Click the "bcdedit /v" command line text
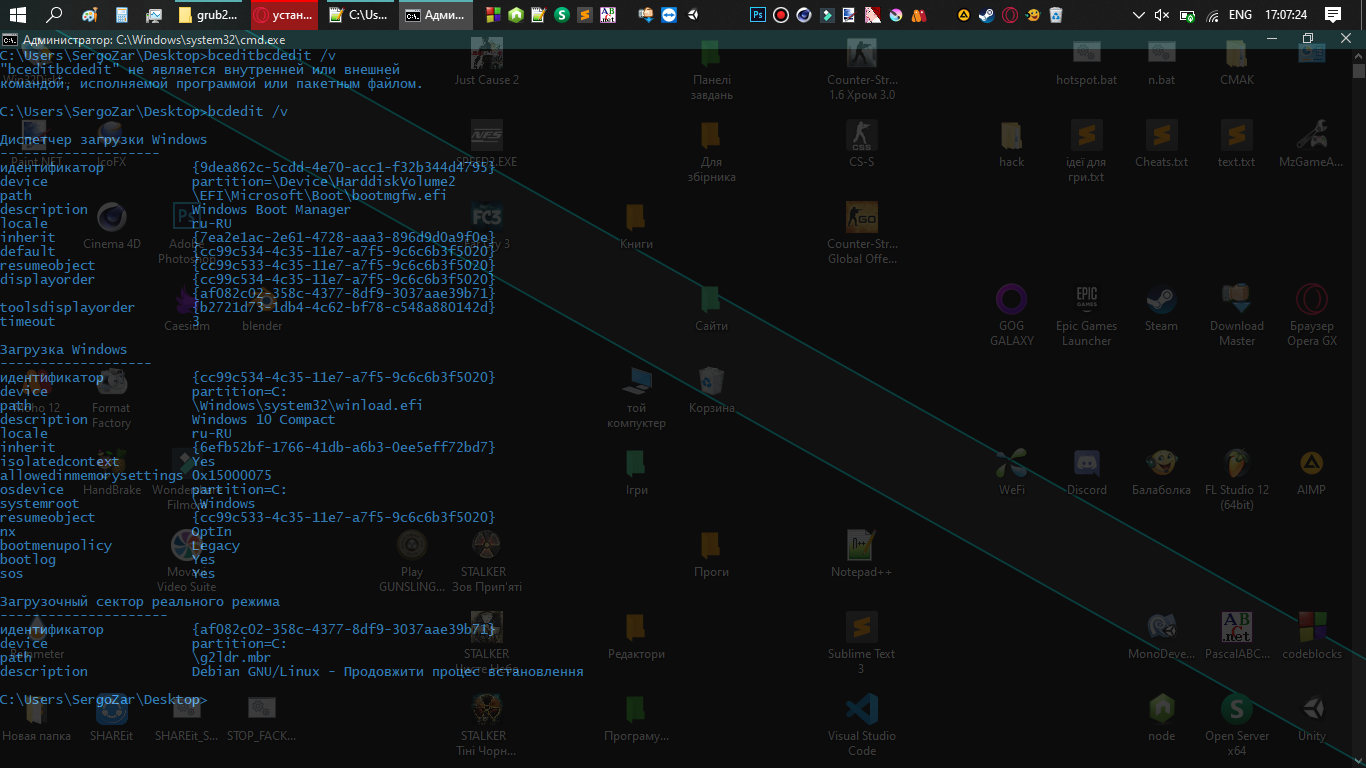This screenshot has height=768, width=1366. click(x=248, y=112)
